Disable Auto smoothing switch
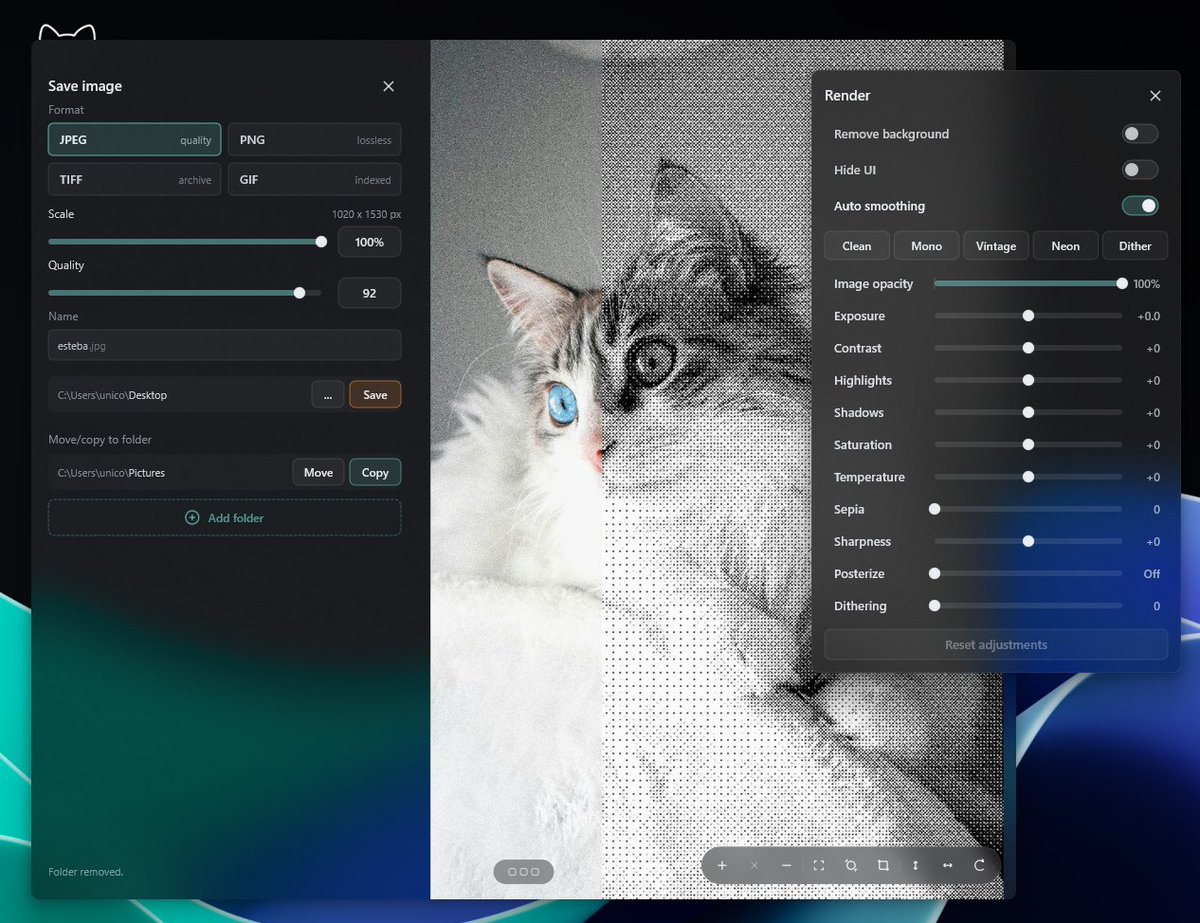Image resolution: width=1200 pixels, height=923 pixels. [x=1140, y=206]
